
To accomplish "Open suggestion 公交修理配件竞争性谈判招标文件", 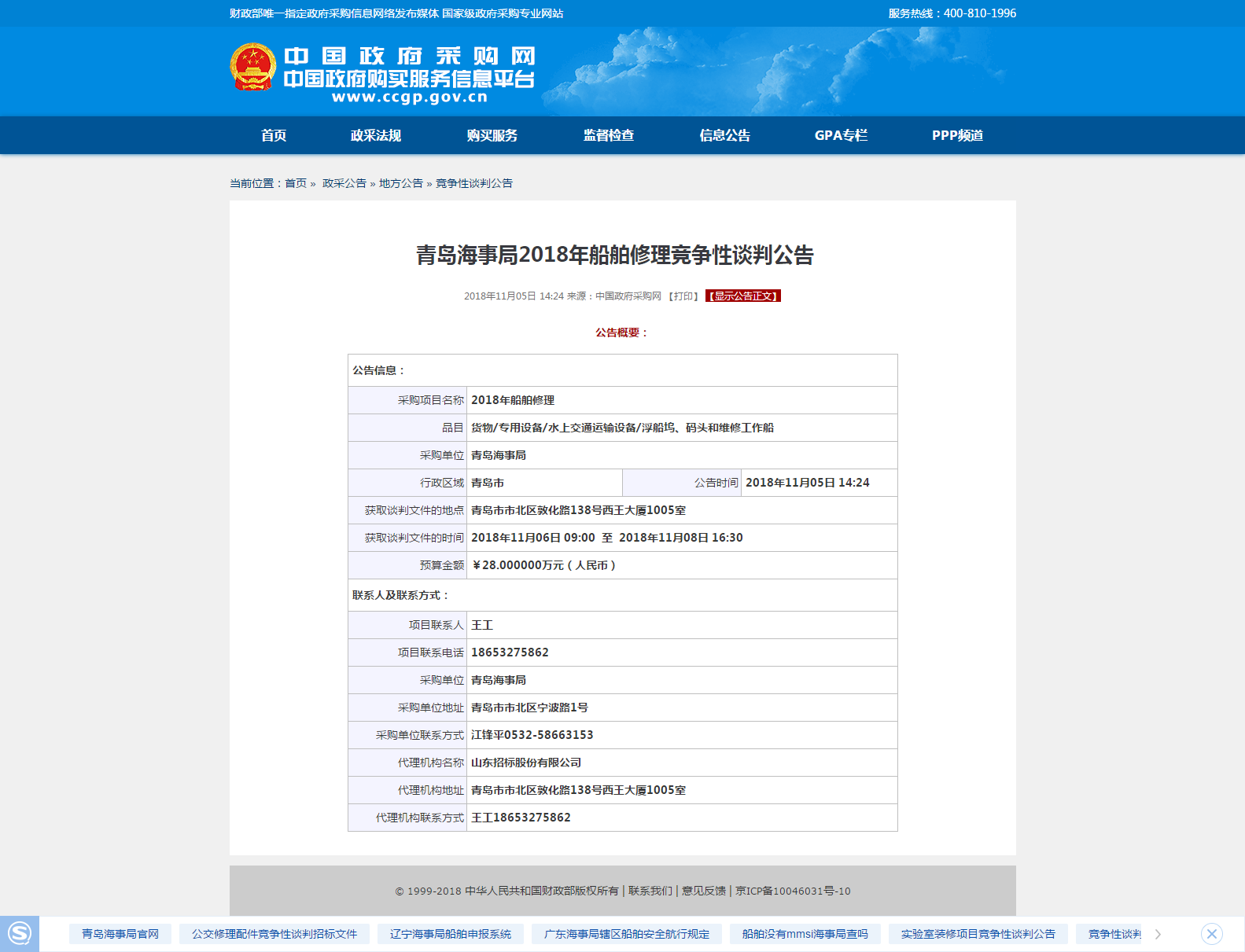I will (x=274, y=934).
